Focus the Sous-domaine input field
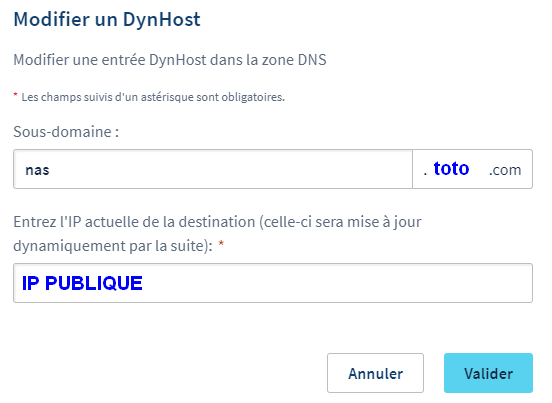The width and height of the screenshot is (552, 403). pyautogui.click(x=213, y=169)
